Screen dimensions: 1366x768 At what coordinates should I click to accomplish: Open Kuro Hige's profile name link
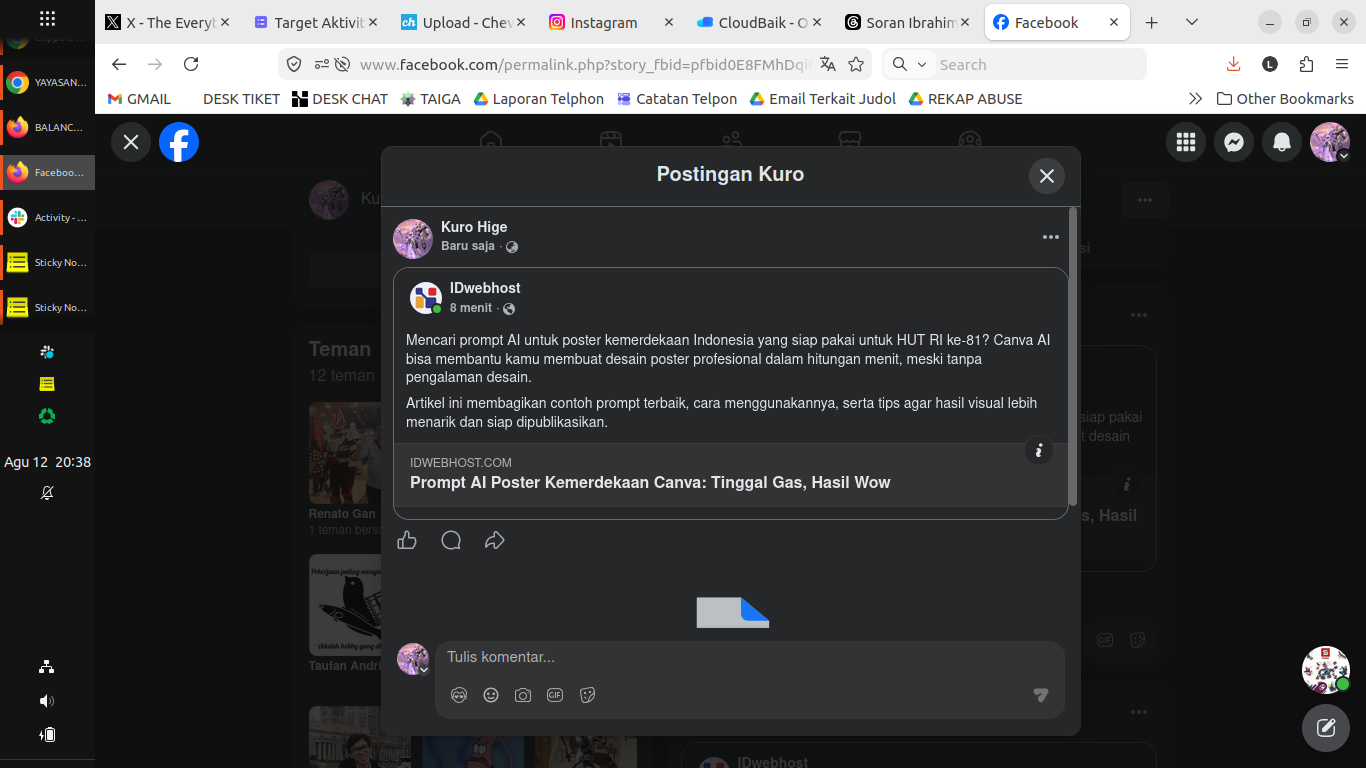(474, 227)
